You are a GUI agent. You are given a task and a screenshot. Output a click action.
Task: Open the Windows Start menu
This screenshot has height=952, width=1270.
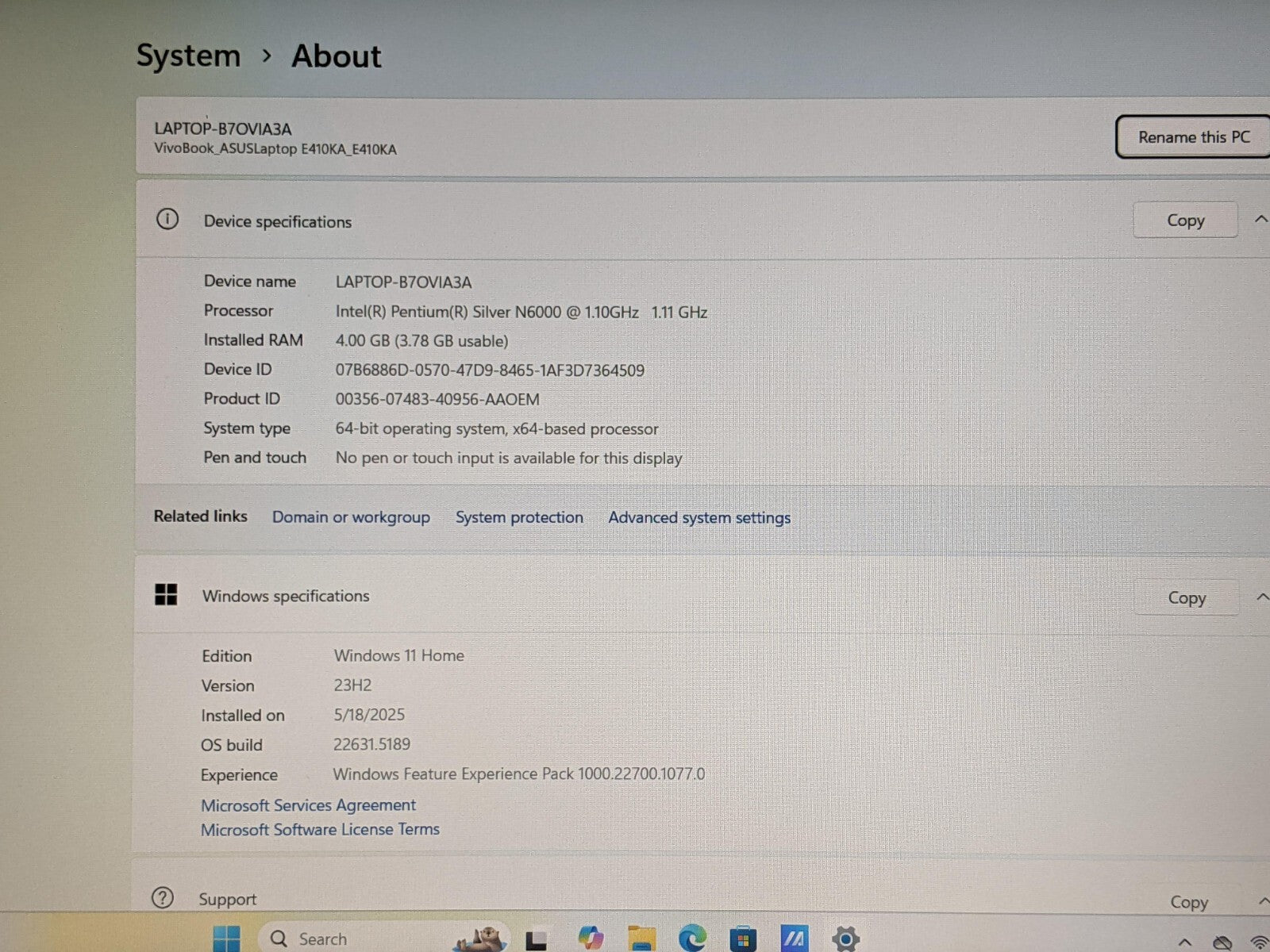tap(227, 939)
